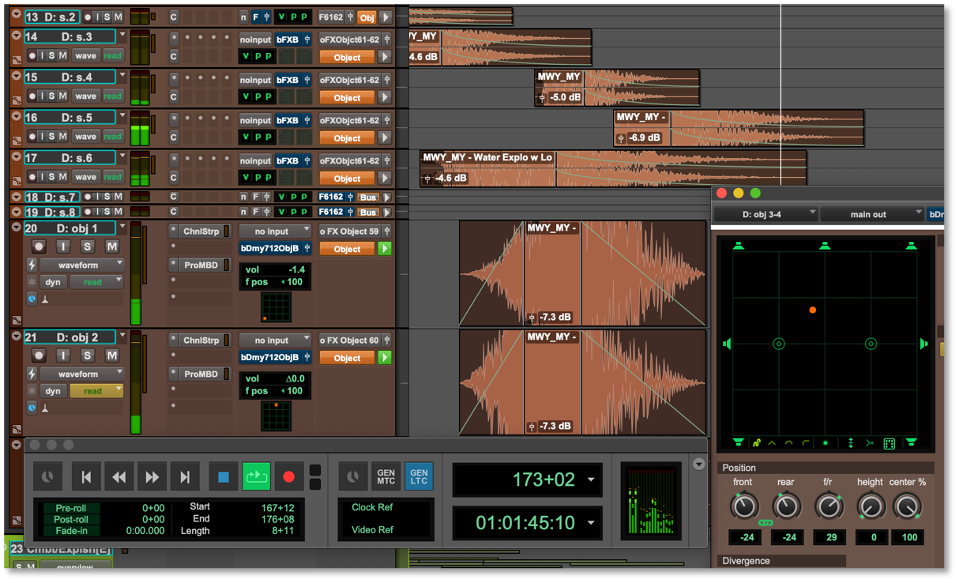Adjust the front position knob in panner
This screenshot has width=960, height=583.
pyautogui.click(x=743, y=507)
